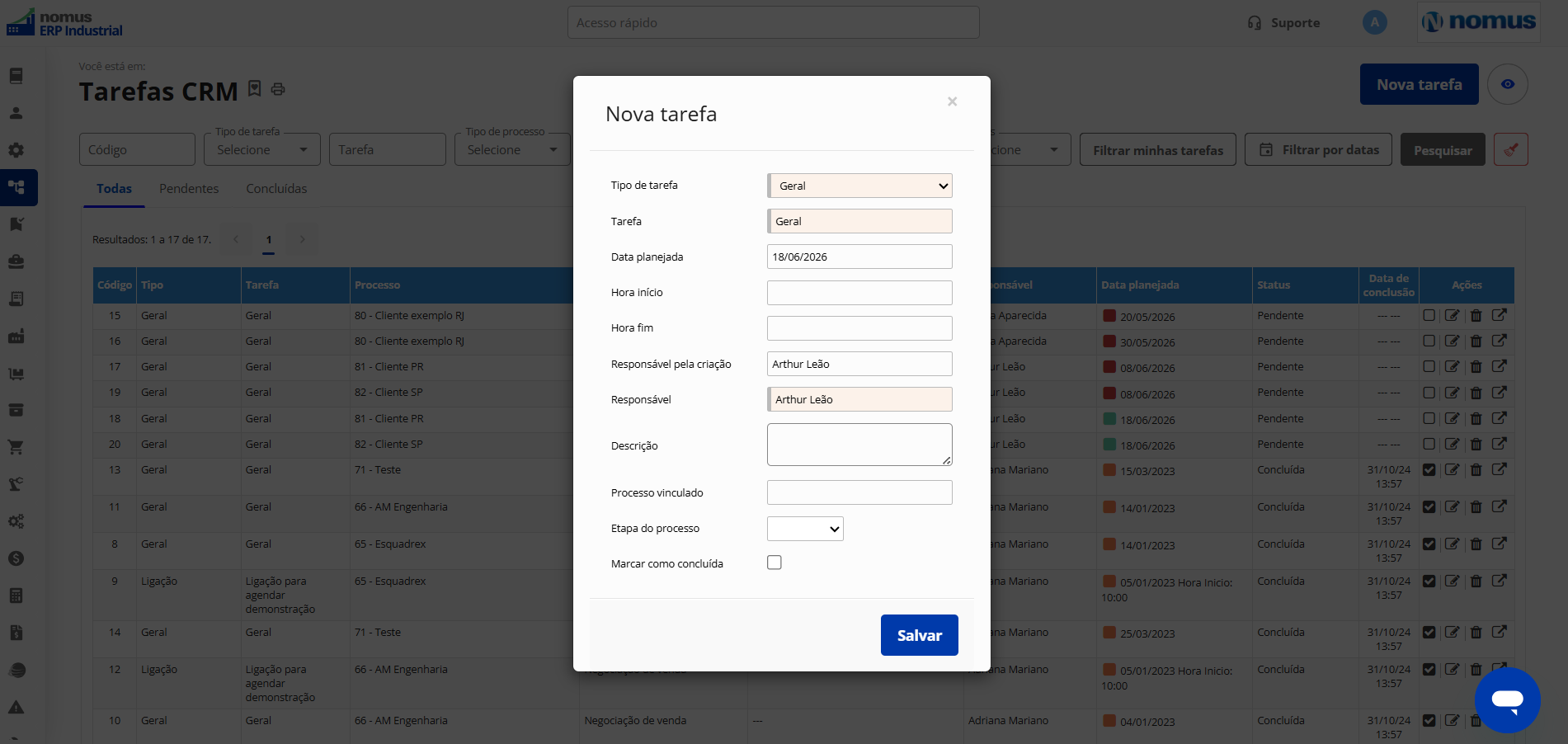Check completion box for task 18
Screen dimensions: 1568x744
(x=1429, y=418)
